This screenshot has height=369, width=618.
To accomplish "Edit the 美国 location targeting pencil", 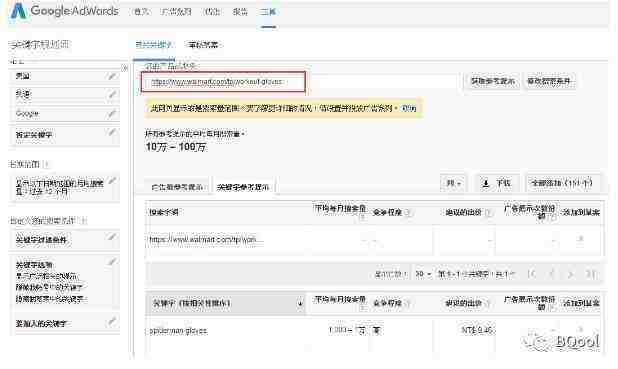I will pos(112,76).
